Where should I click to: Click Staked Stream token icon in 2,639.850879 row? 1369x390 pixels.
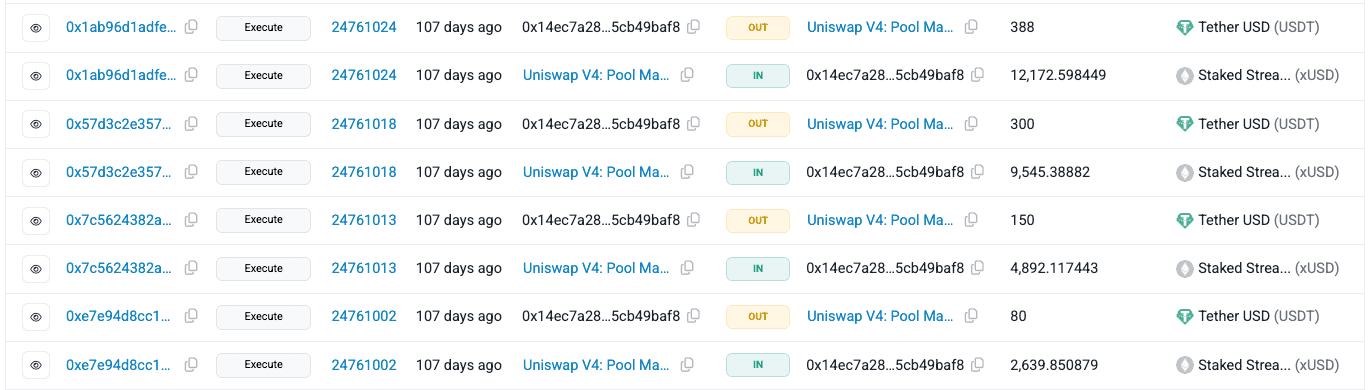tap(1185, 365)
